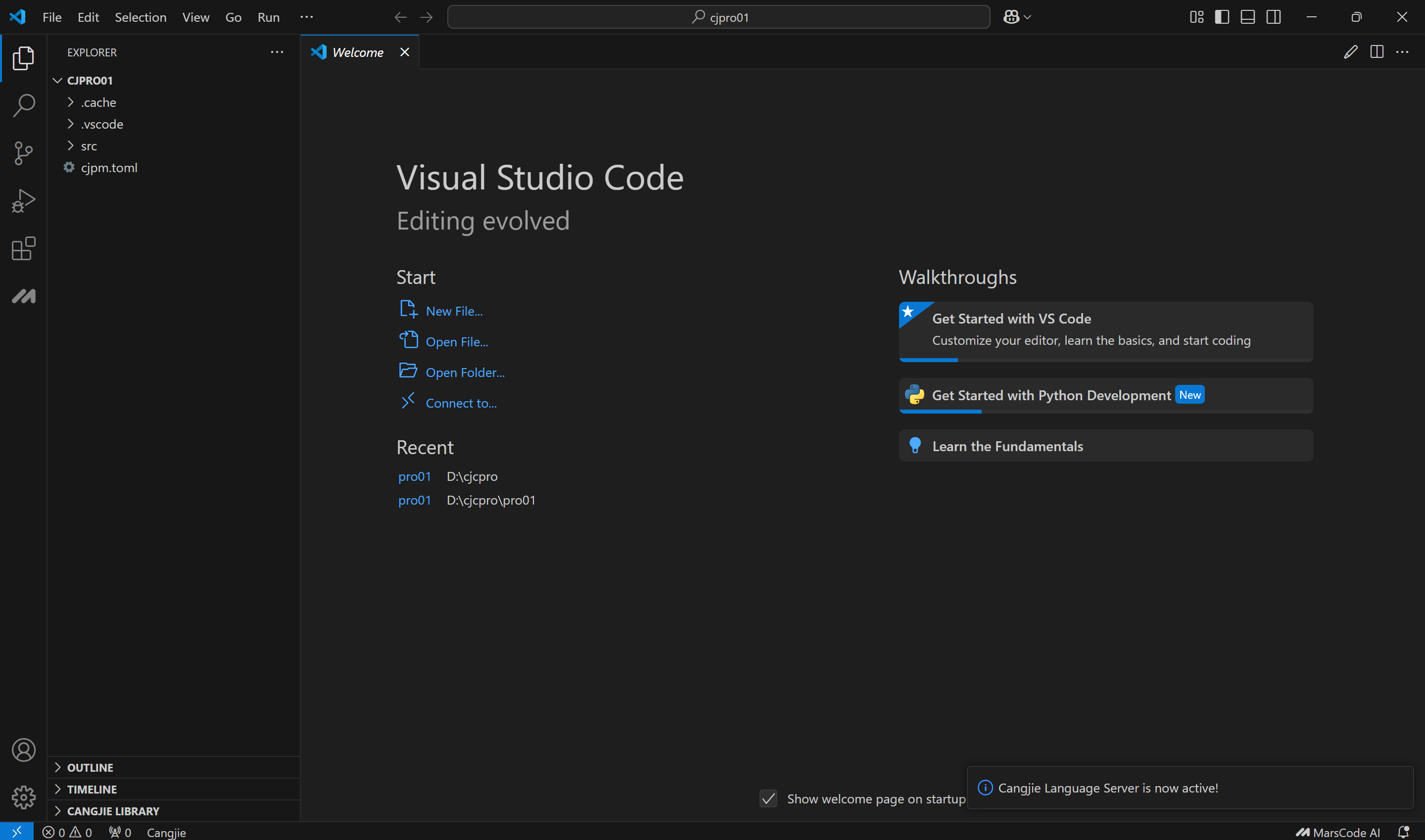Click the remote window indicator in status bar

[16, 832]
